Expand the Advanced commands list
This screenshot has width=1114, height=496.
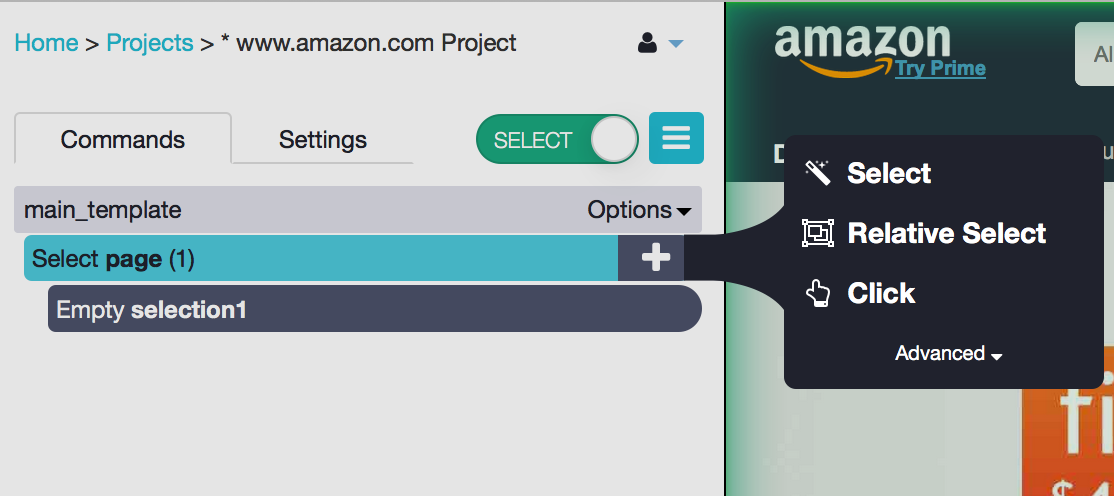(948, 353)
